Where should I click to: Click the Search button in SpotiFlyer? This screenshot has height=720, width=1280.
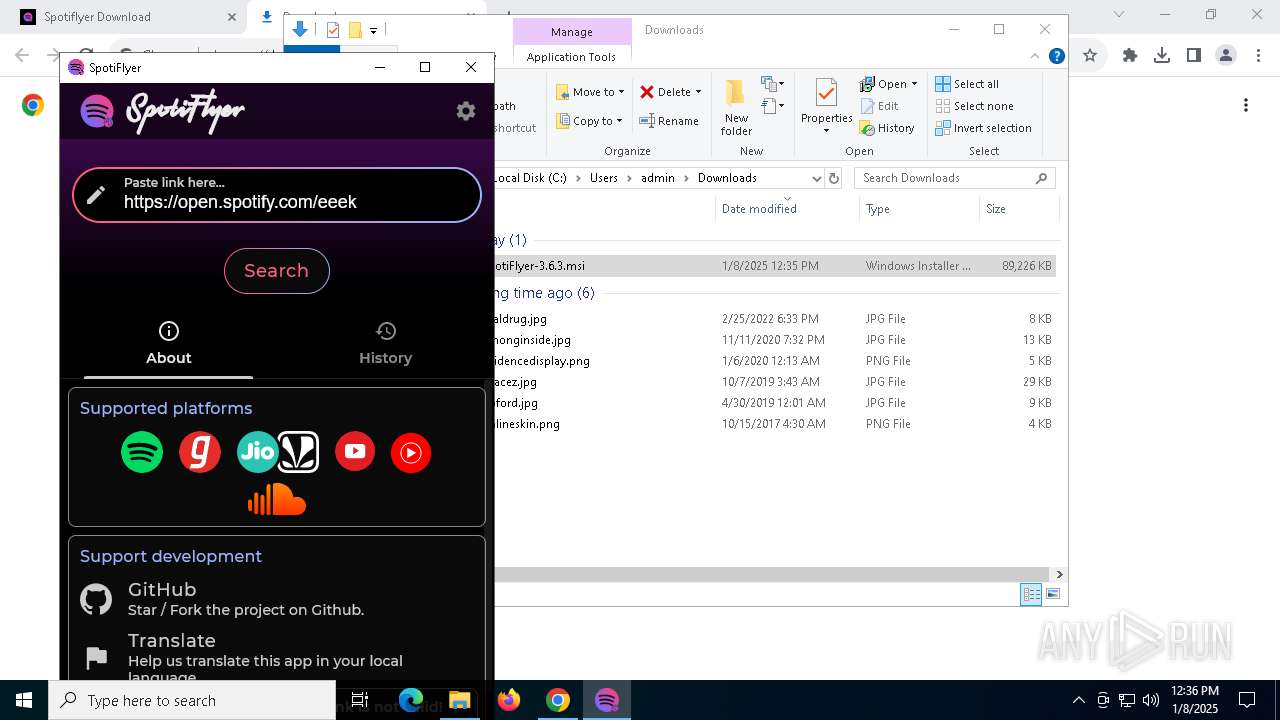[x=277, y=271]
